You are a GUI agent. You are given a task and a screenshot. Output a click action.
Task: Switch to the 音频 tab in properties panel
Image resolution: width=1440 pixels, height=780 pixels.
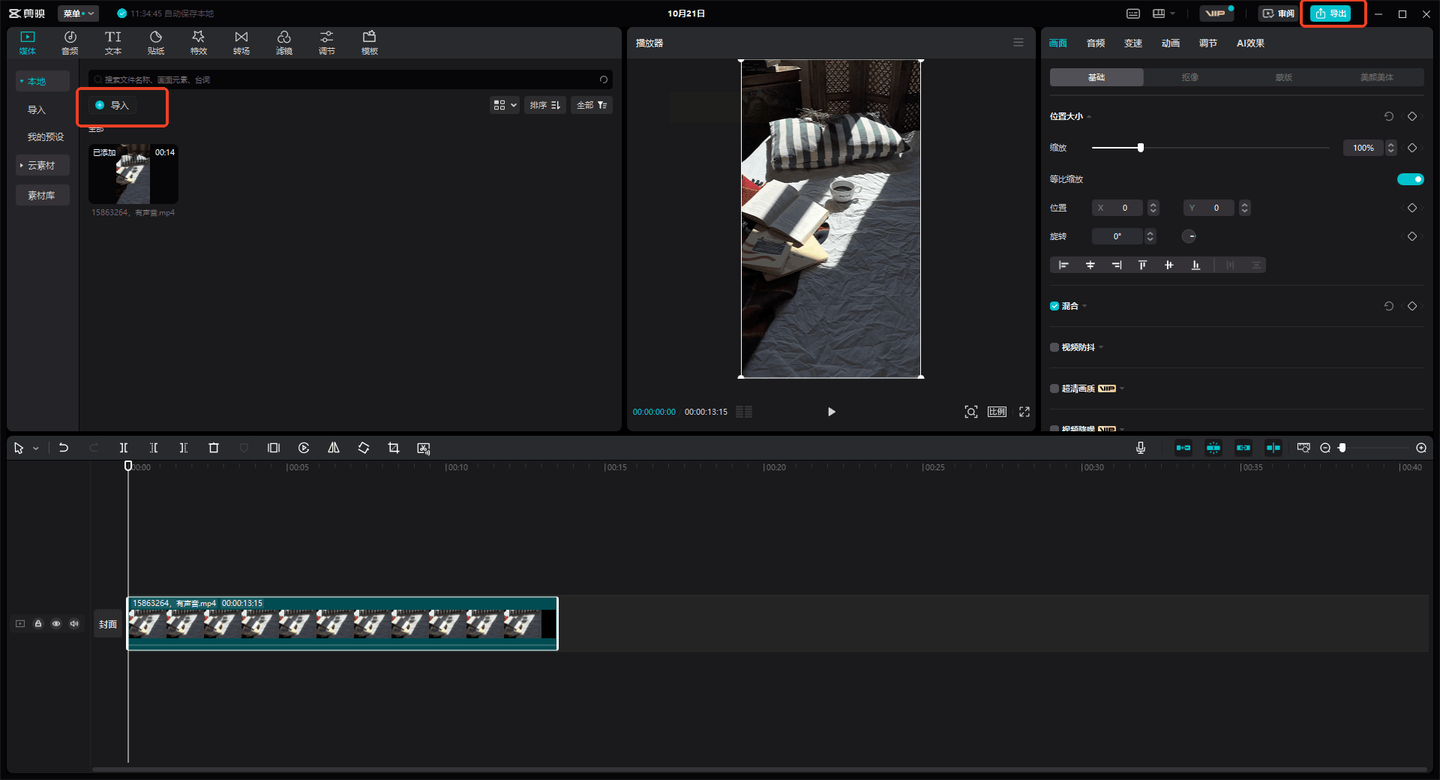tap(1095, 43)
